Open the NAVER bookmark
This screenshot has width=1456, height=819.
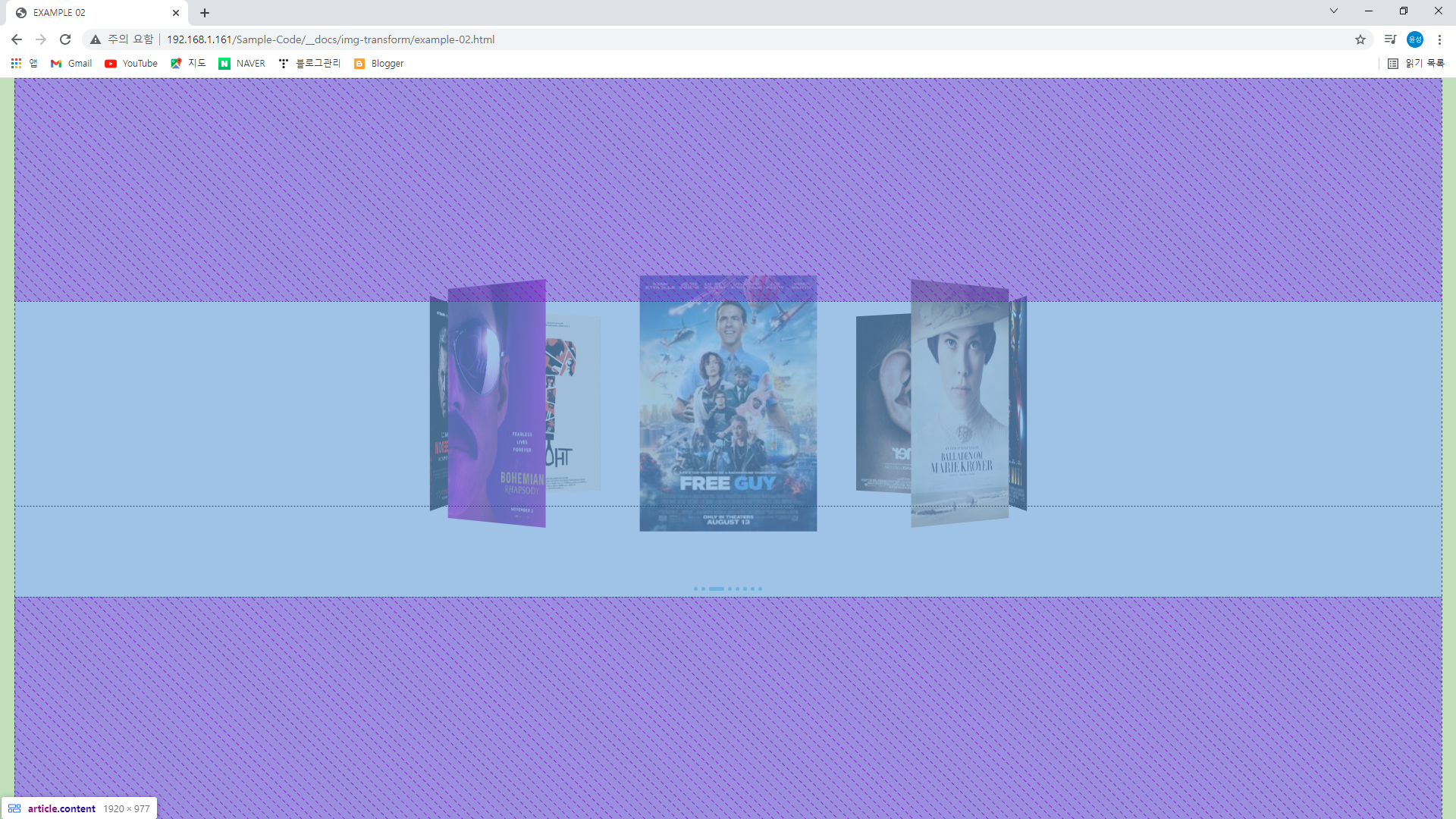click(242, 64)
